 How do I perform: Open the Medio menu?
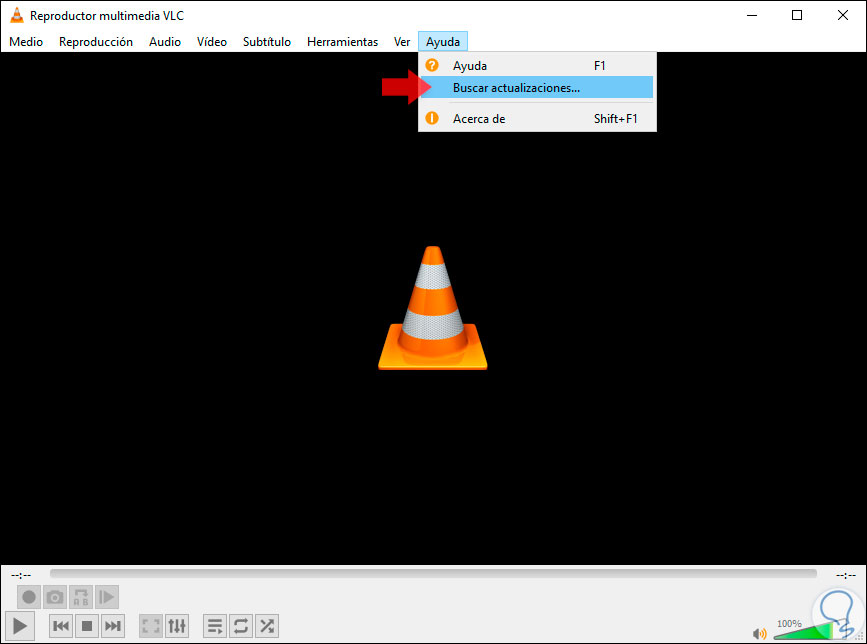[26, 42]
